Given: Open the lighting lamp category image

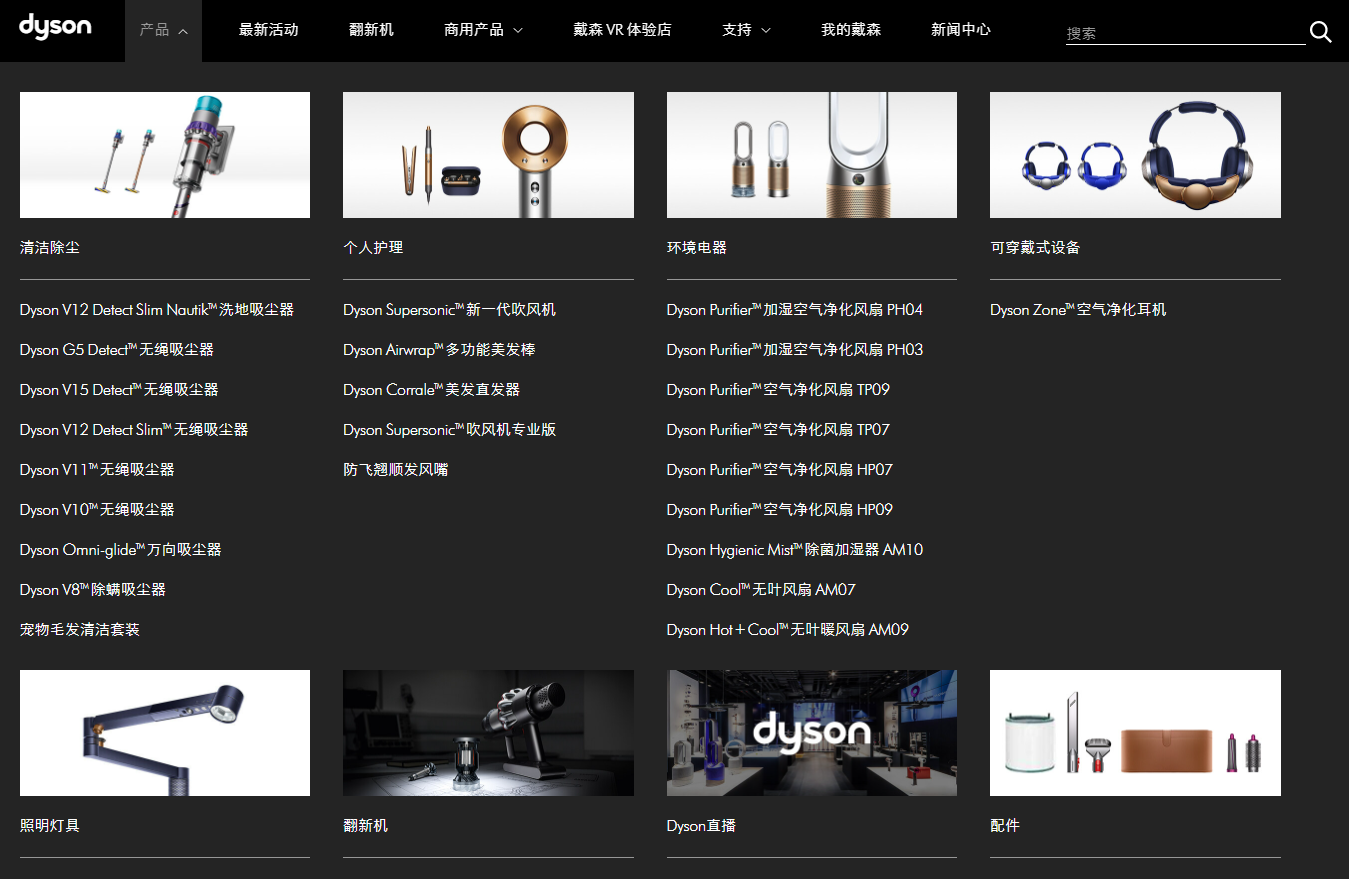Looking at the screenshot, I should [x=165, y=733].
